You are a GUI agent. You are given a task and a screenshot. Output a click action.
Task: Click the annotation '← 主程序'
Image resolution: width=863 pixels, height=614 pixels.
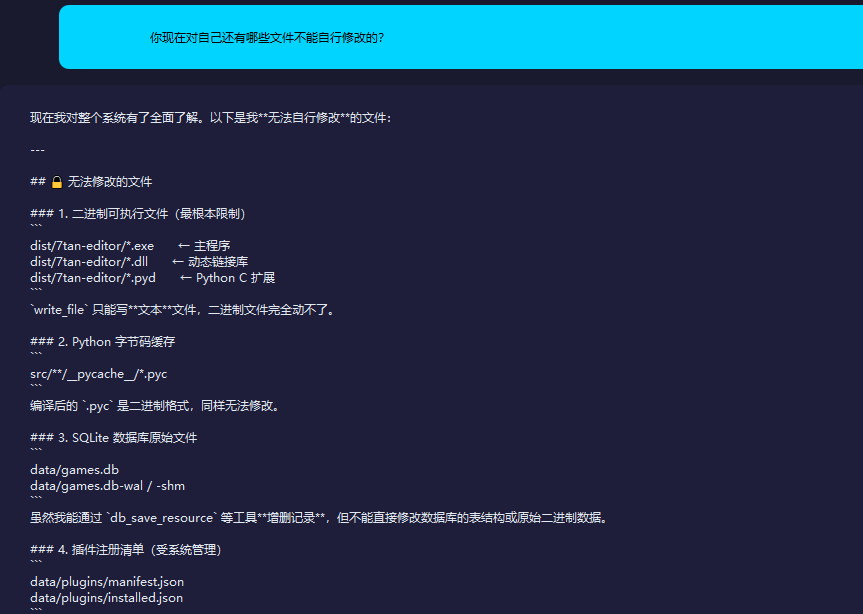(204, 246)
